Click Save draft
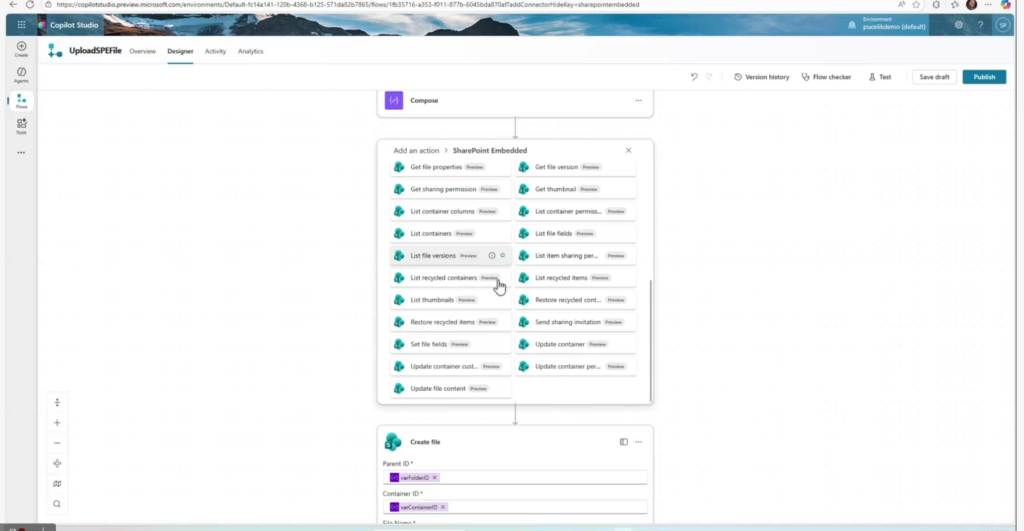This screenshot has height=531, width=1024. [935, 77]
